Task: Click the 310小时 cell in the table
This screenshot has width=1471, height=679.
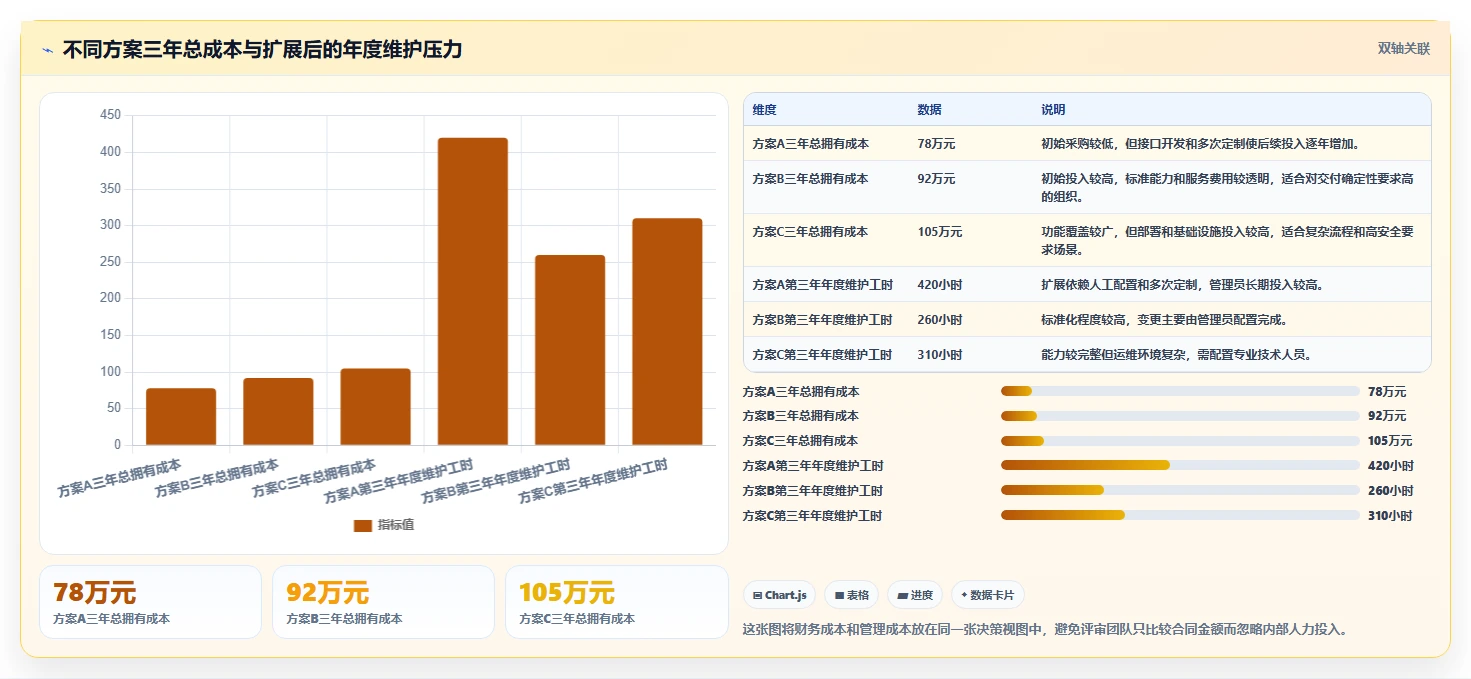Action: coord(939,354)
